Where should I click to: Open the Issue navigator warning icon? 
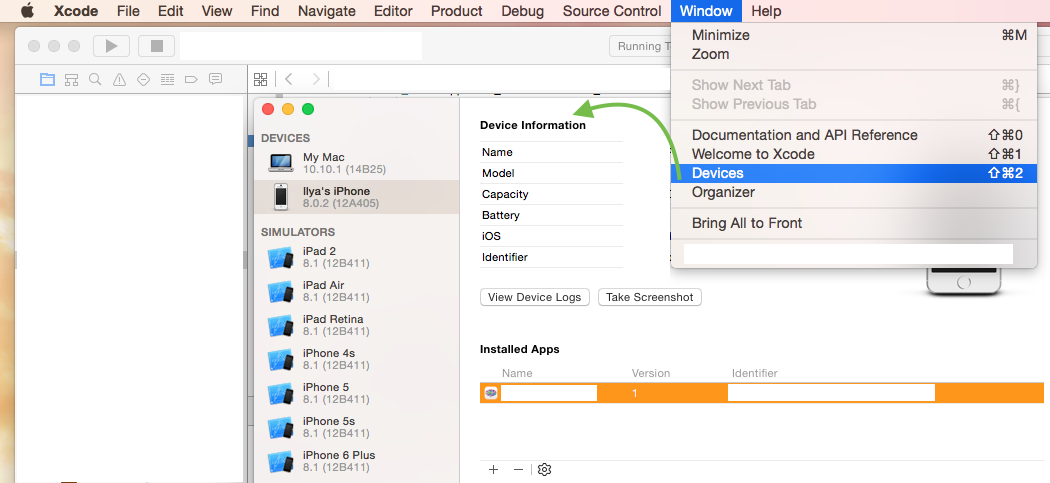pos(119,80)
